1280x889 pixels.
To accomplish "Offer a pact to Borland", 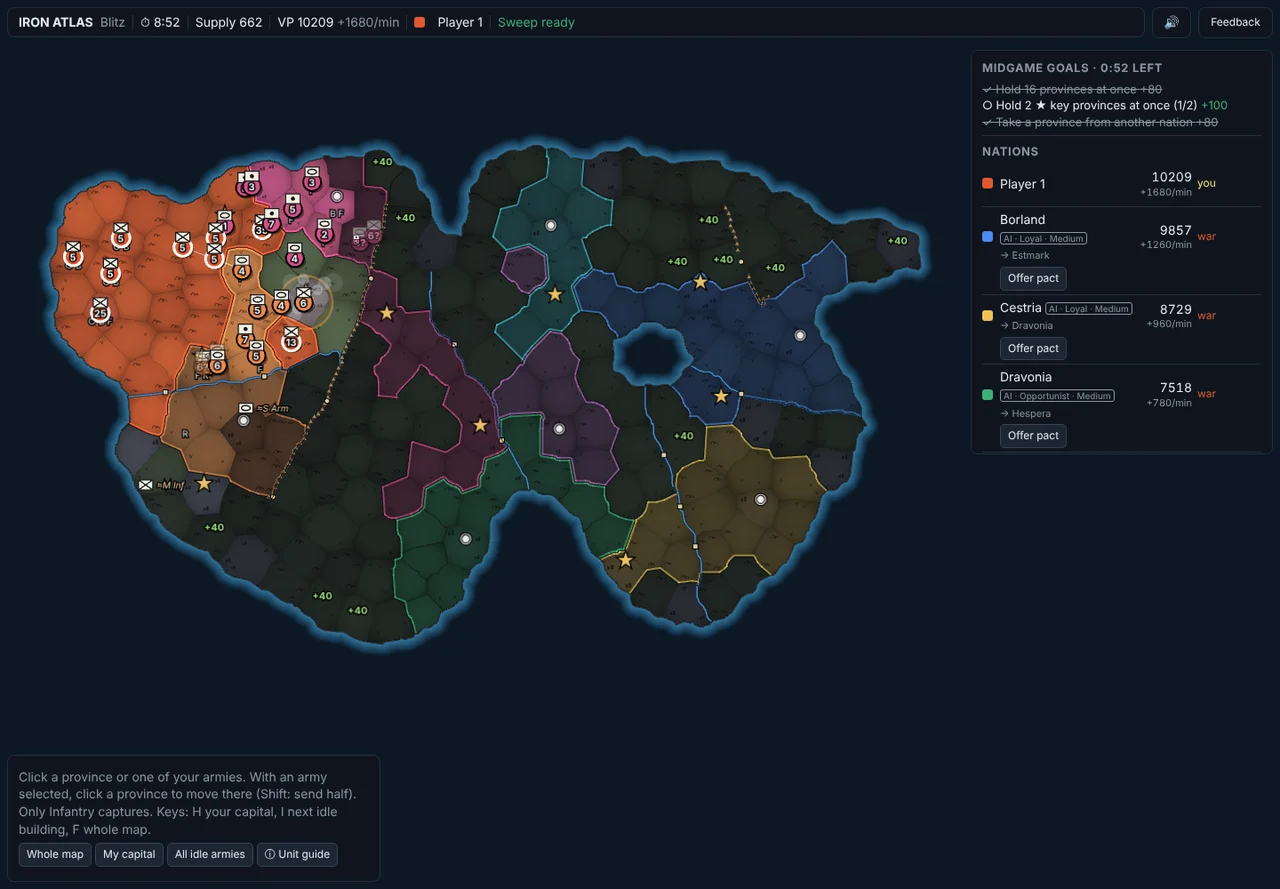I will pyautogui.click(x=1033, y=278).
